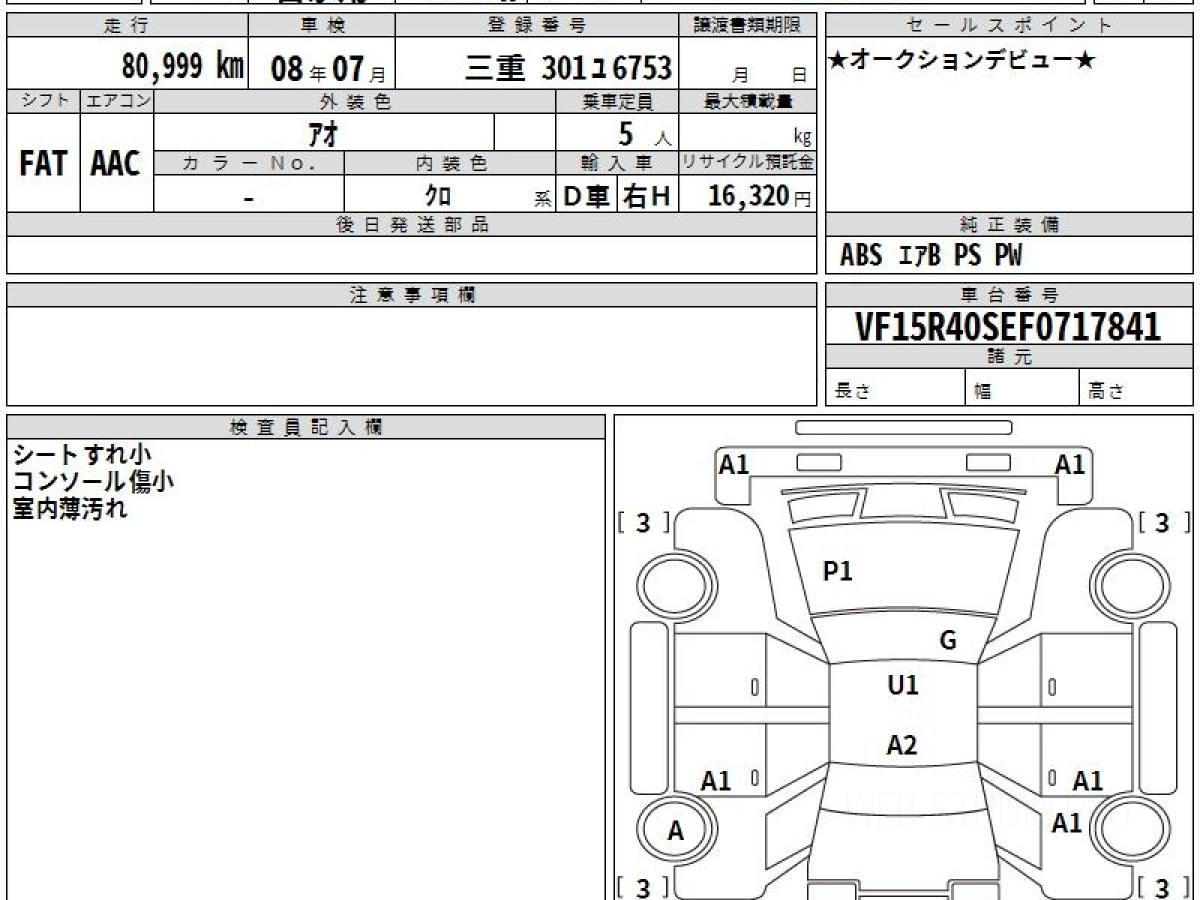Click inspector note 室内薄汚れ
The image size is (1200, 900).
coord(70,508)
